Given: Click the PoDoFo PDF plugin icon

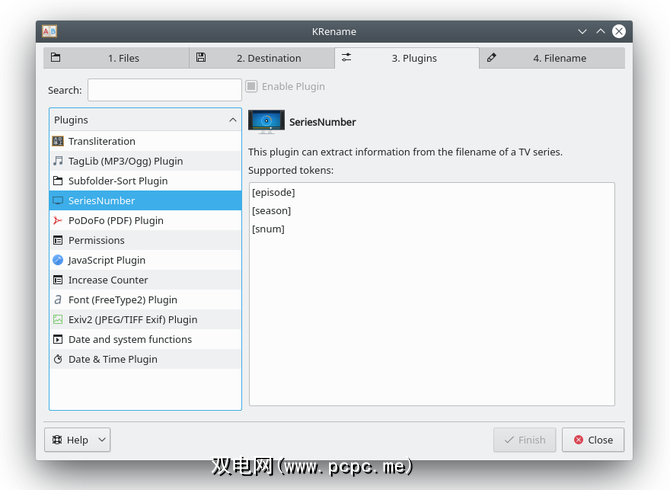Looking at the screenshot, I should pyautogui.click(x=58, y=220).
